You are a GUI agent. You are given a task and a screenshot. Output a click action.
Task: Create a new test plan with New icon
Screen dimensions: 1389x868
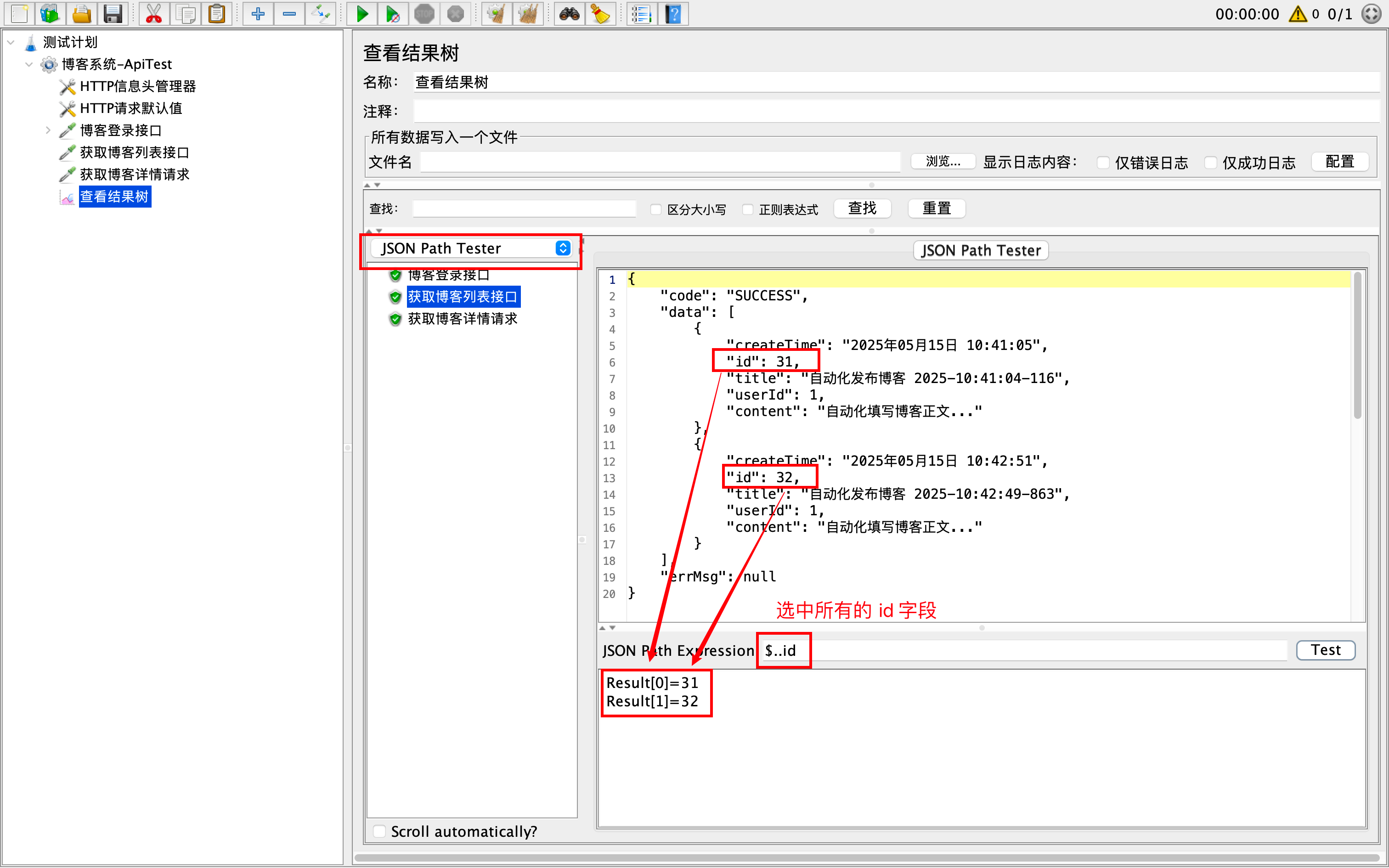(x=19, y=13)
